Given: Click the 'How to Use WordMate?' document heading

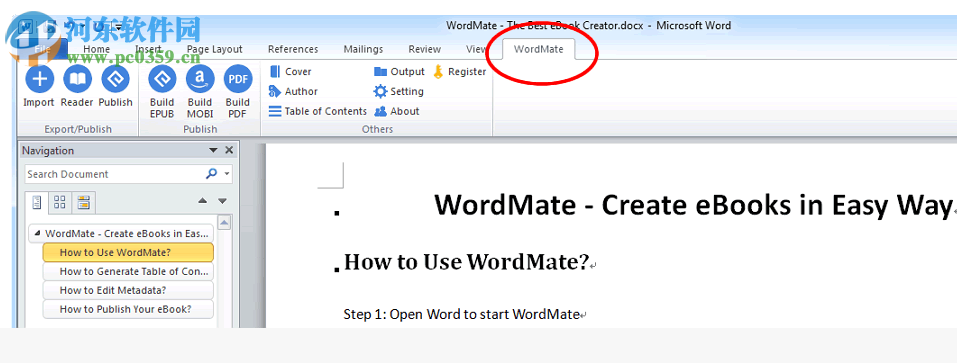Looking at the screenshot, I should [x=466, y=262].
